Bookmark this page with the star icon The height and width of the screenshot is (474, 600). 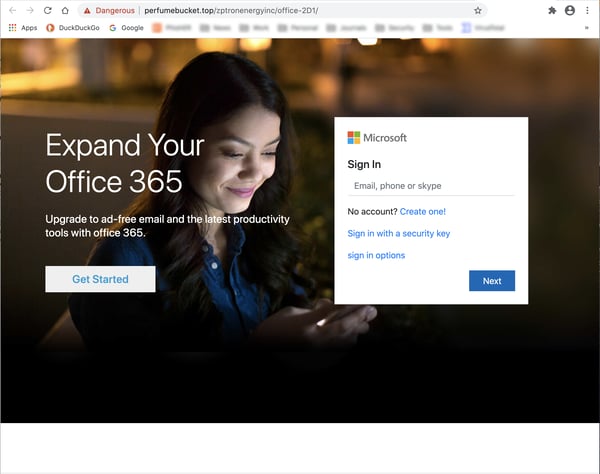pyautogui.click(x=478, y=10)
